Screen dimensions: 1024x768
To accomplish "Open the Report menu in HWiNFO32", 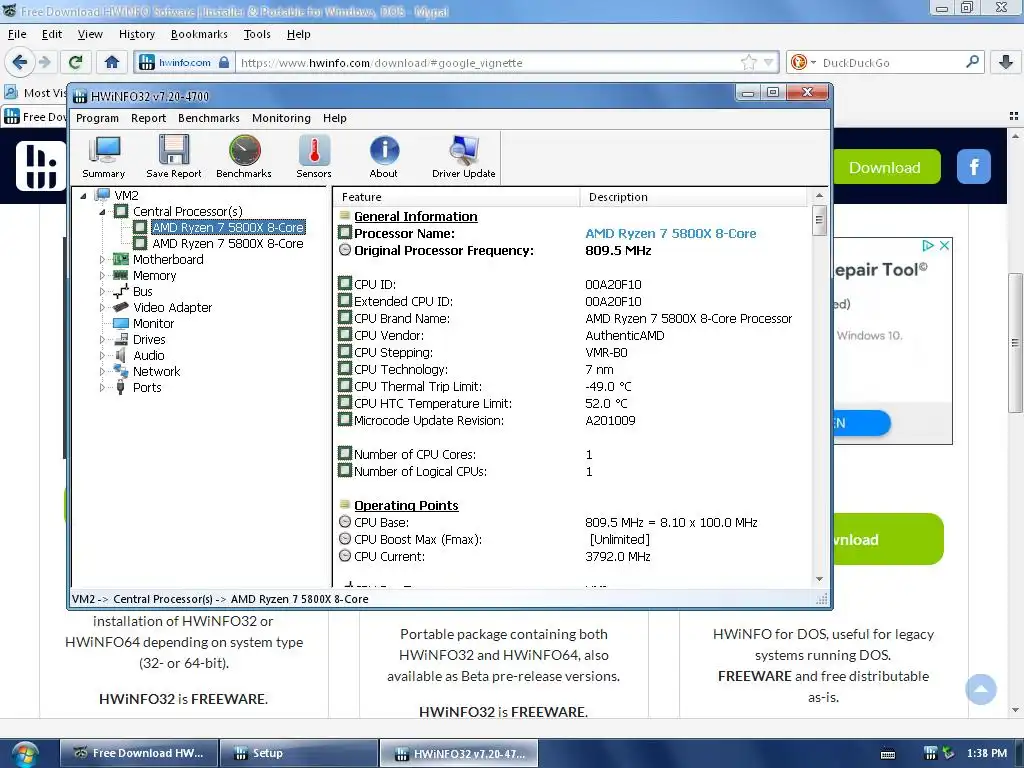I will (x=148, y=118).
